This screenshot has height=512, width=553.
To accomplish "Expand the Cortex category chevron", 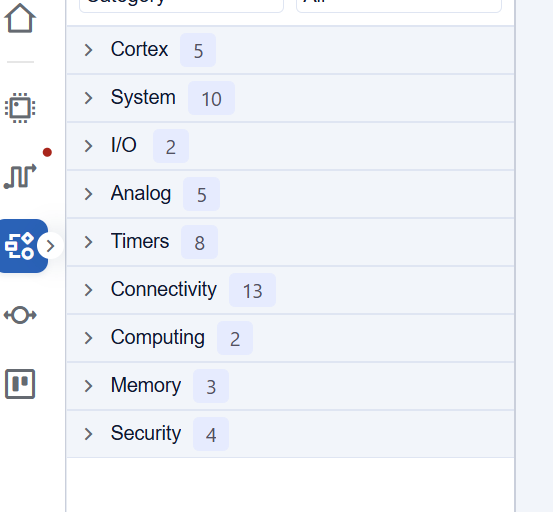I will point(88,50).
